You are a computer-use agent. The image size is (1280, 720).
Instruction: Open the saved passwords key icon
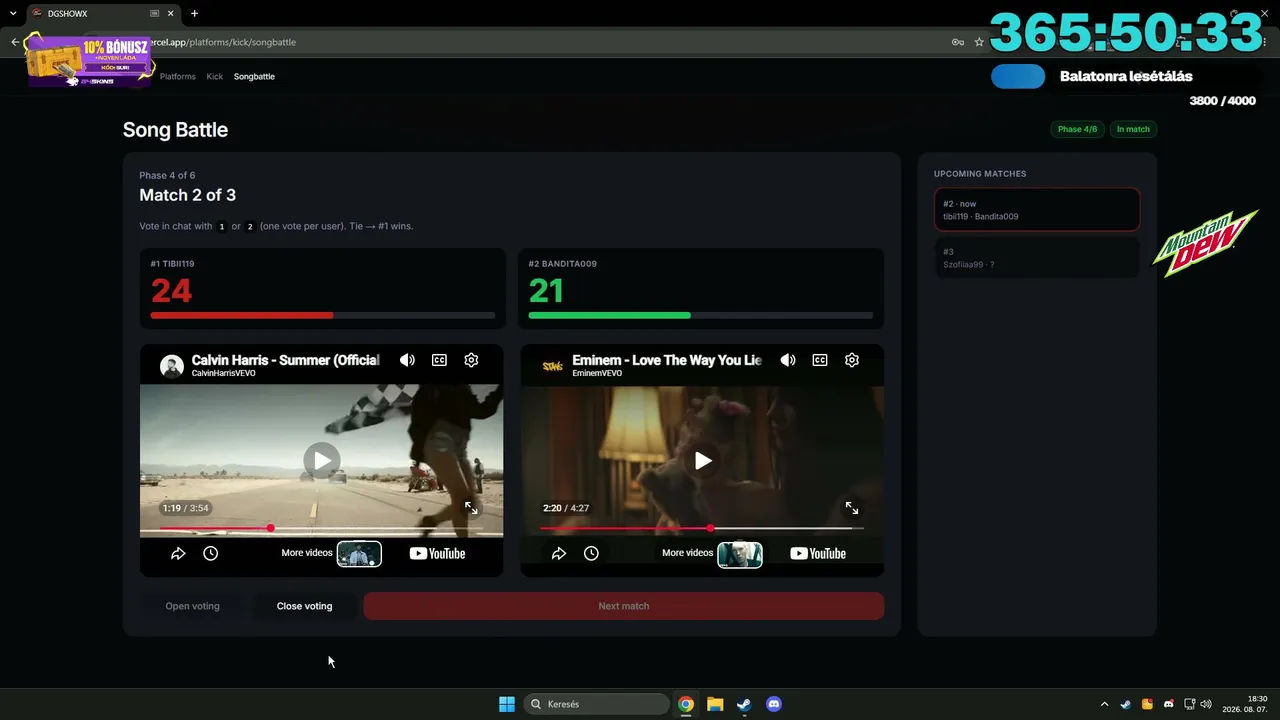[957, 42]
